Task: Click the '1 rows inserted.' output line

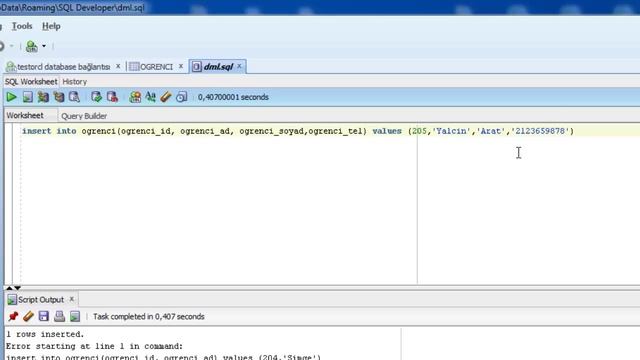Action: point(45,334)
